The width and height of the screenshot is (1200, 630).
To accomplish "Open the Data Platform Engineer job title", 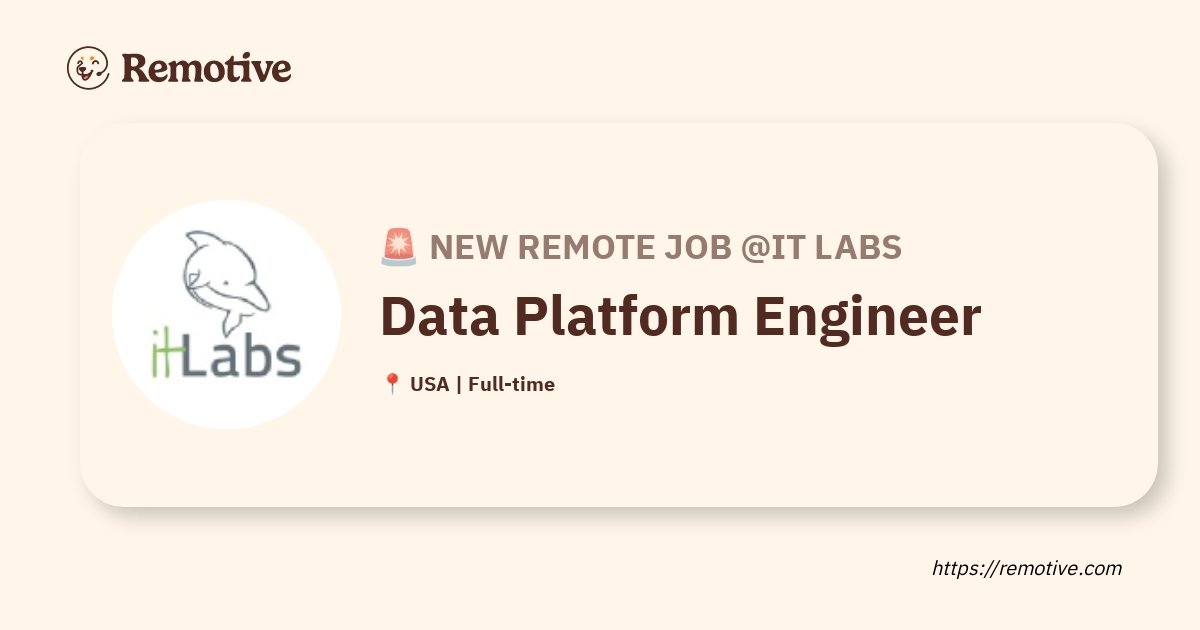I will (x=681, y=317).
